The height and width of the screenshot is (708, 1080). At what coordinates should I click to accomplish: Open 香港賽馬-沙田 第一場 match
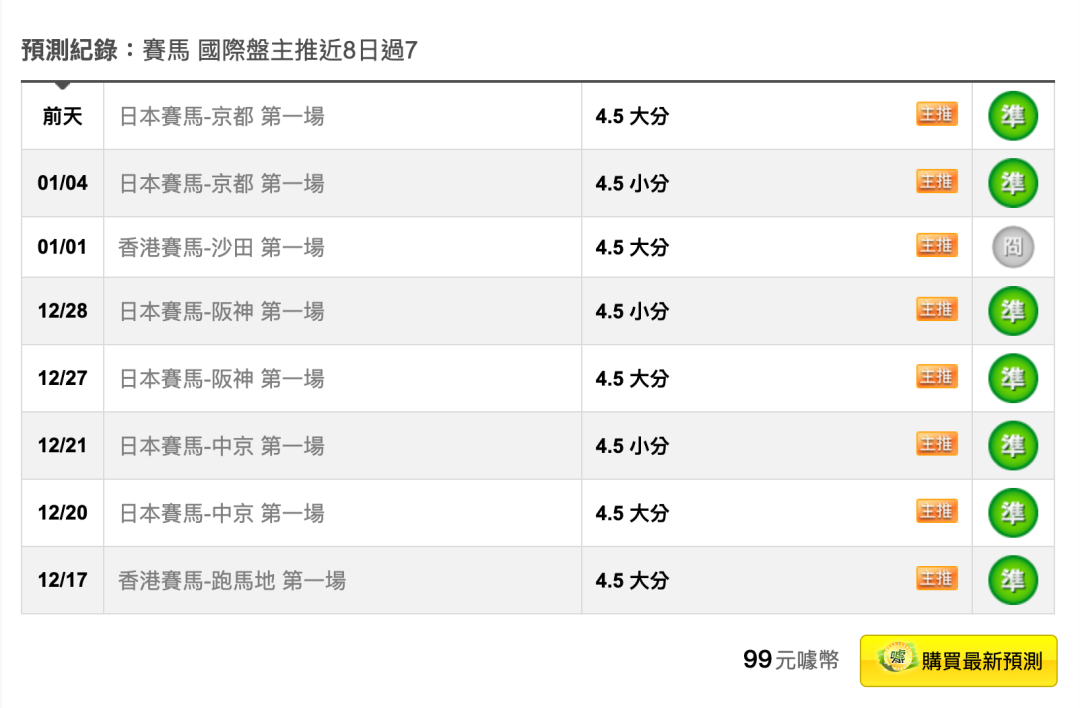click(221, 247)
